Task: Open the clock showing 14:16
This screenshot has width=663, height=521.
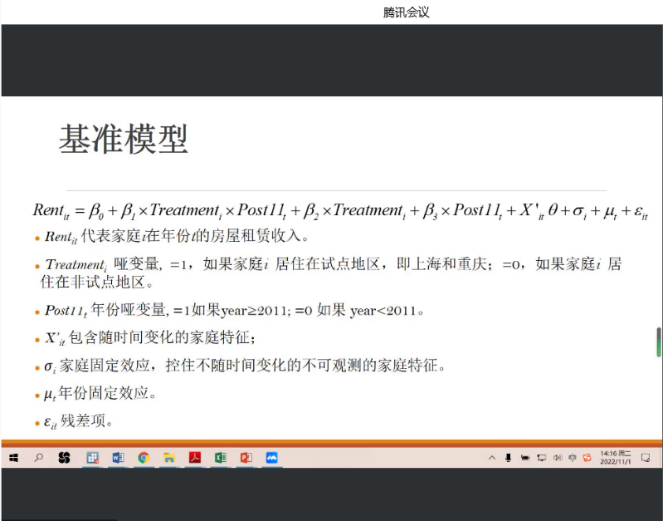Action: pyautogui.click(x=614, y=457)
